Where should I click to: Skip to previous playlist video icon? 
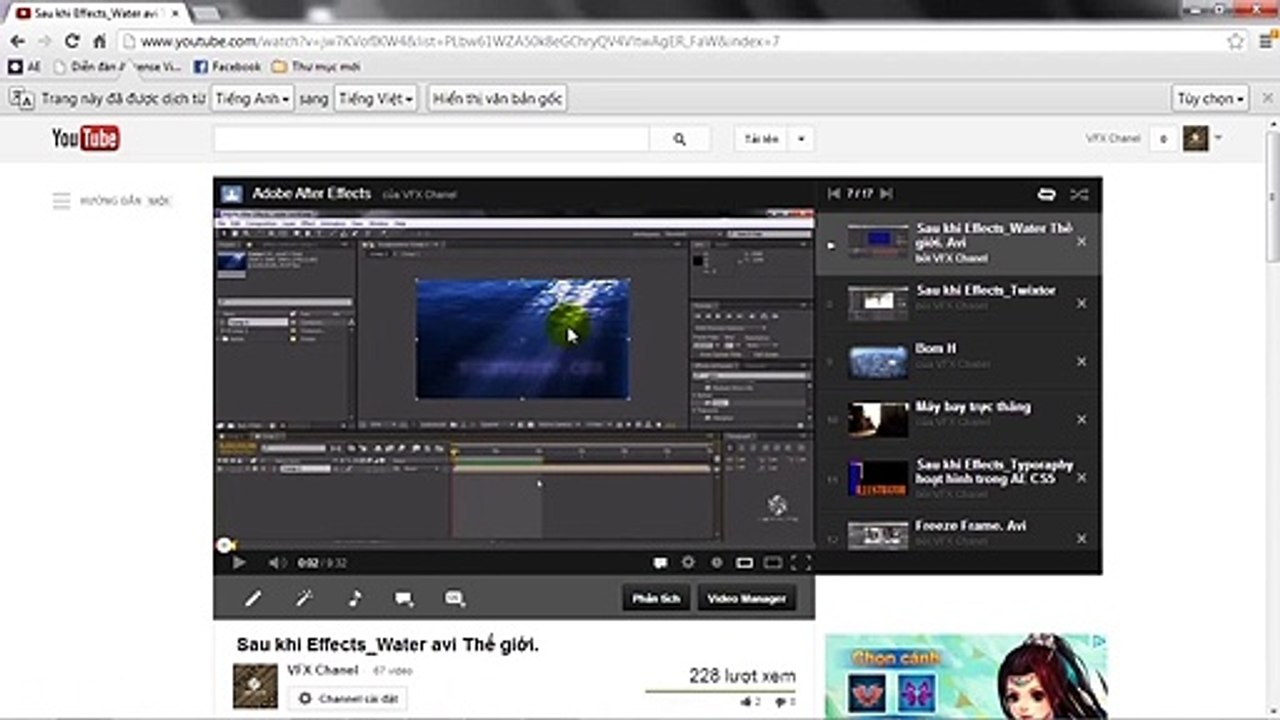834,193
